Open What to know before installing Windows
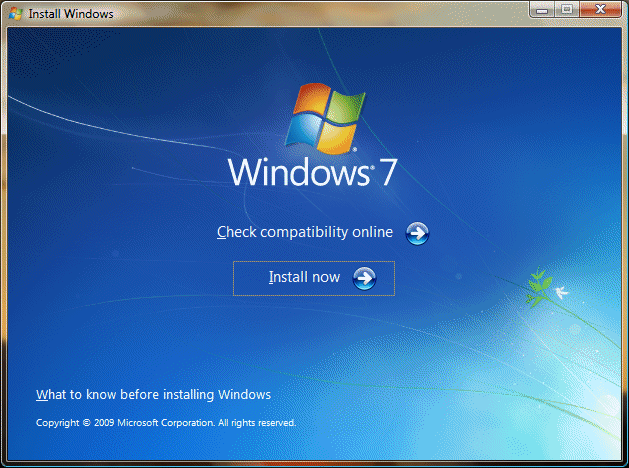Viewport: 629px width, 468px height. pos(153,395)
